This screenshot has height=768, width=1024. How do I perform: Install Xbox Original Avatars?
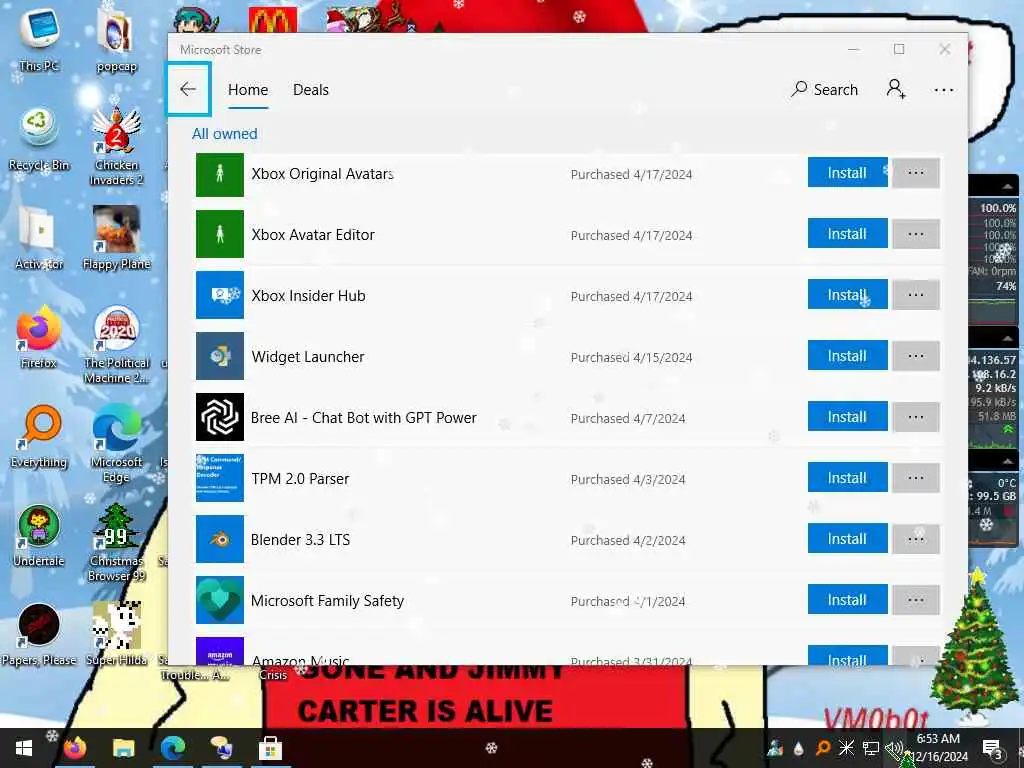tap(847, 173)
